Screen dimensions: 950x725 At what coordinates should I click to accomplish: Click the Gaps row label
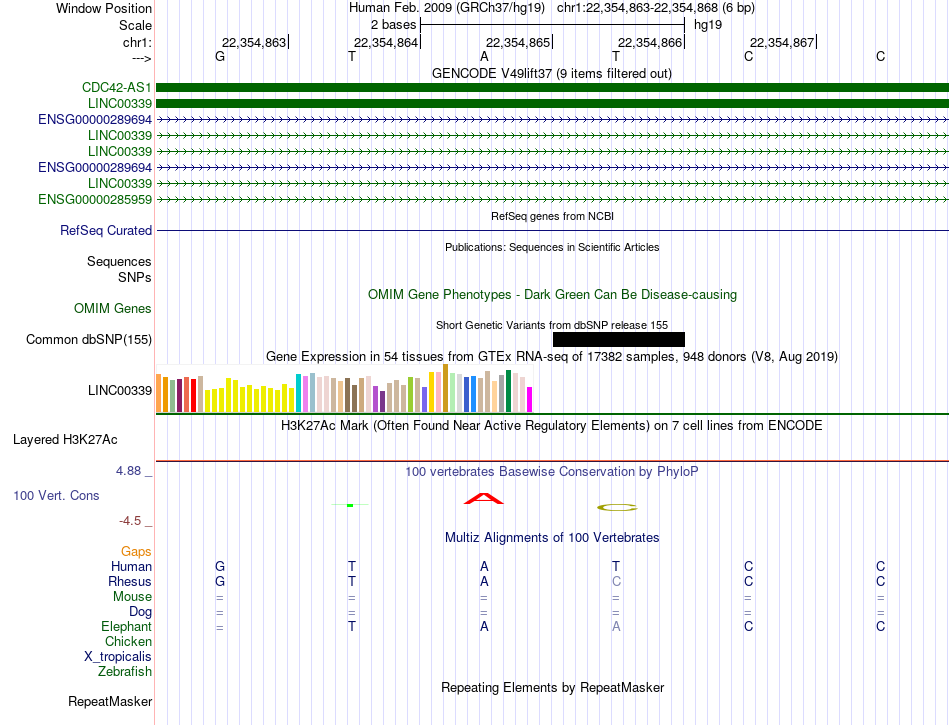tap(136, 551)
